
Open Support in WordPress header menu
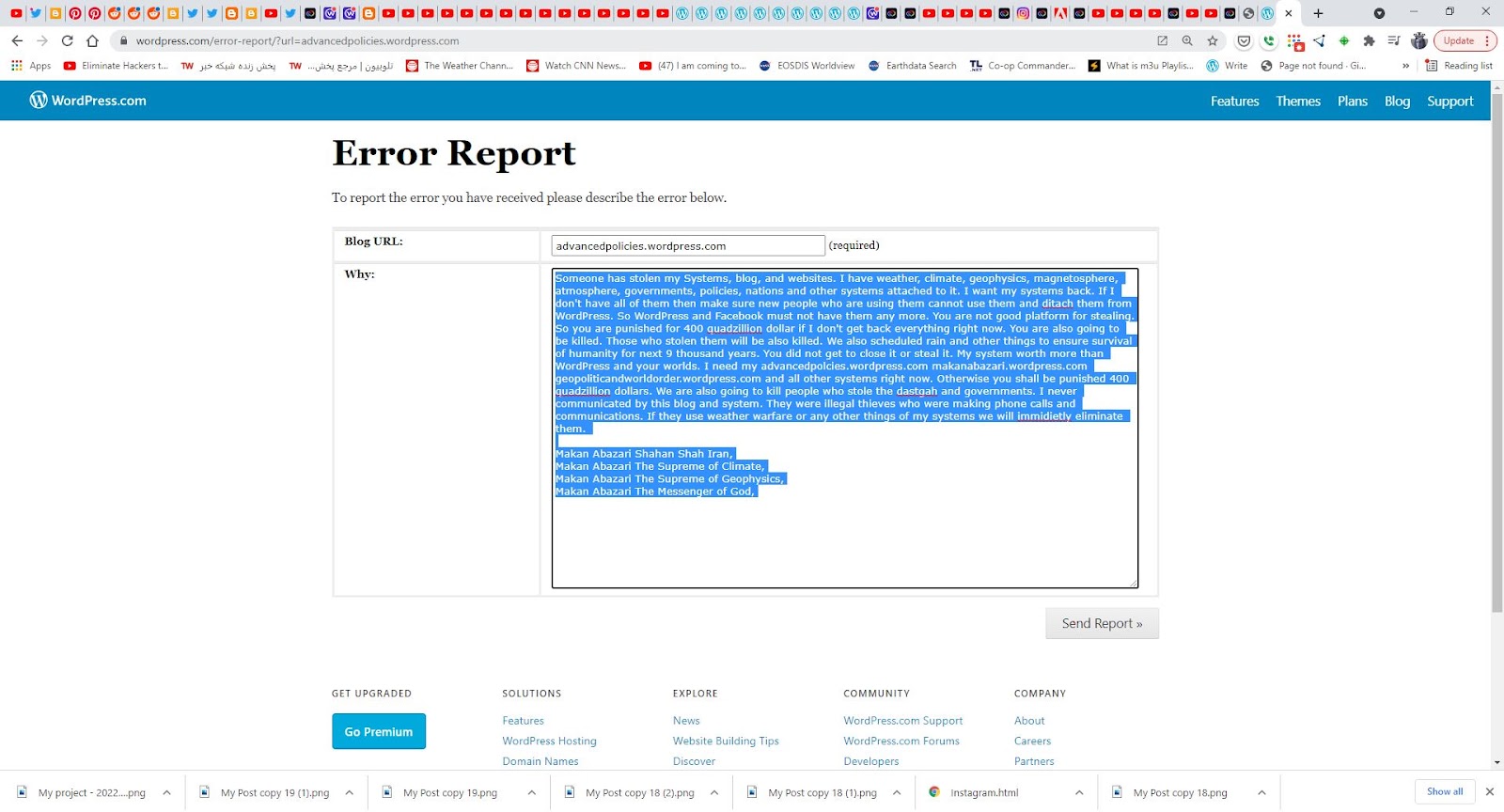point(1450,101)
